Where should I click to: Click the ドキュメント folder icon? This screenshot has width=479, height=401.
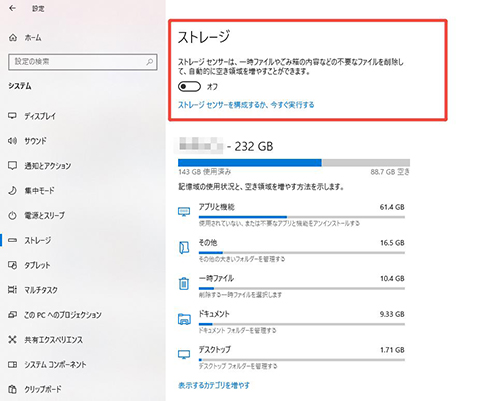184,319
